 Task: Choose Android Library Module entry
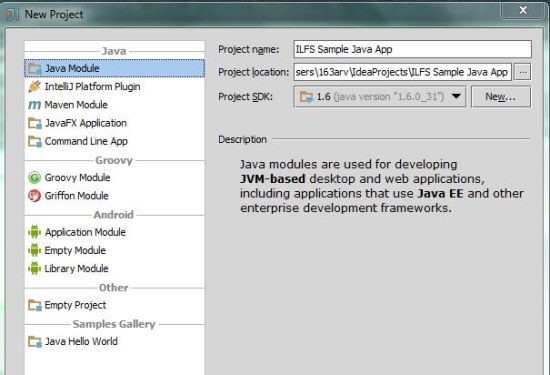(115, 268)
